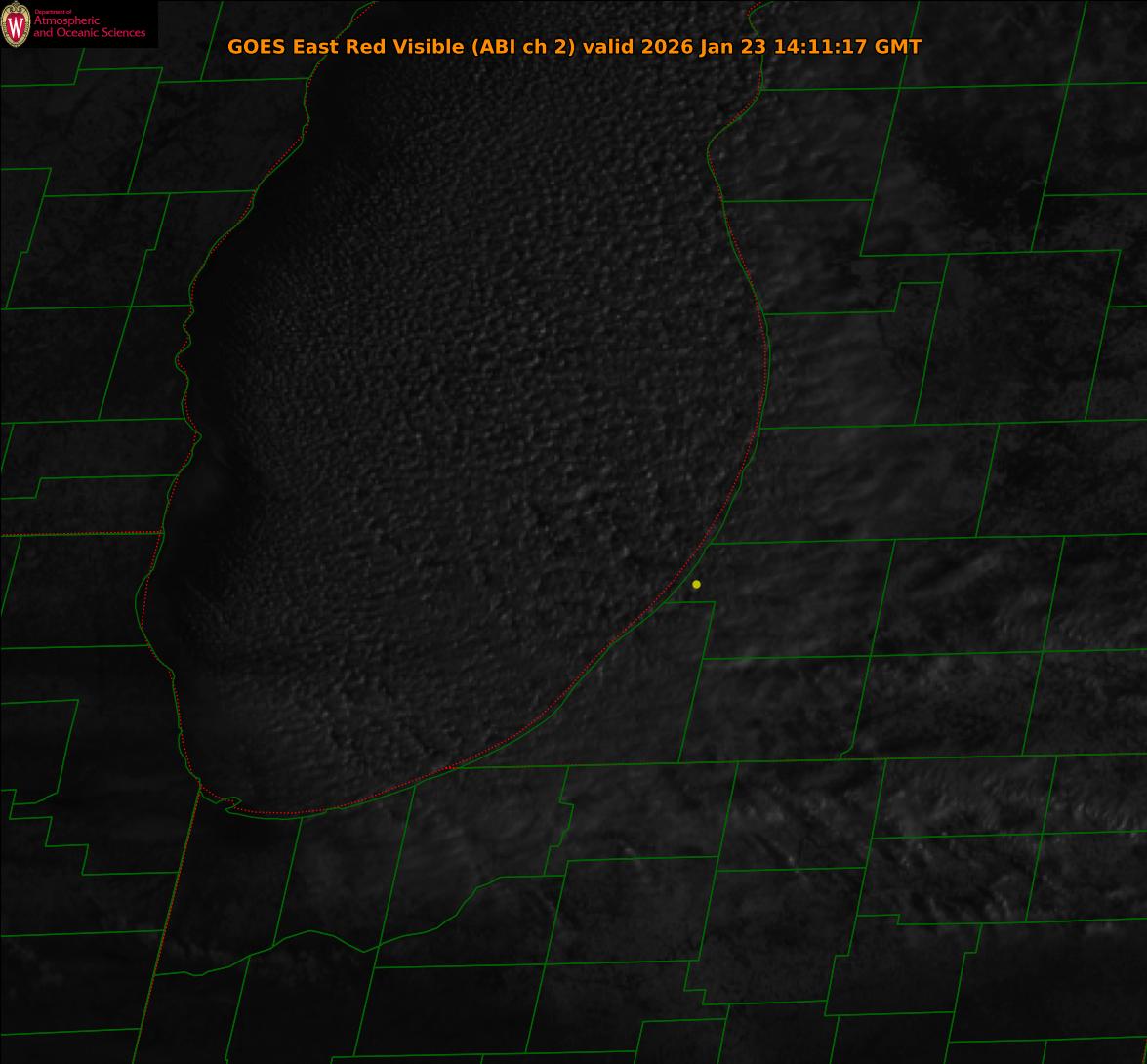Open the Atmospheric and Oceanic Sciences text
The height and width of the screenshot is (1064, 1147).
pos(89,28)
